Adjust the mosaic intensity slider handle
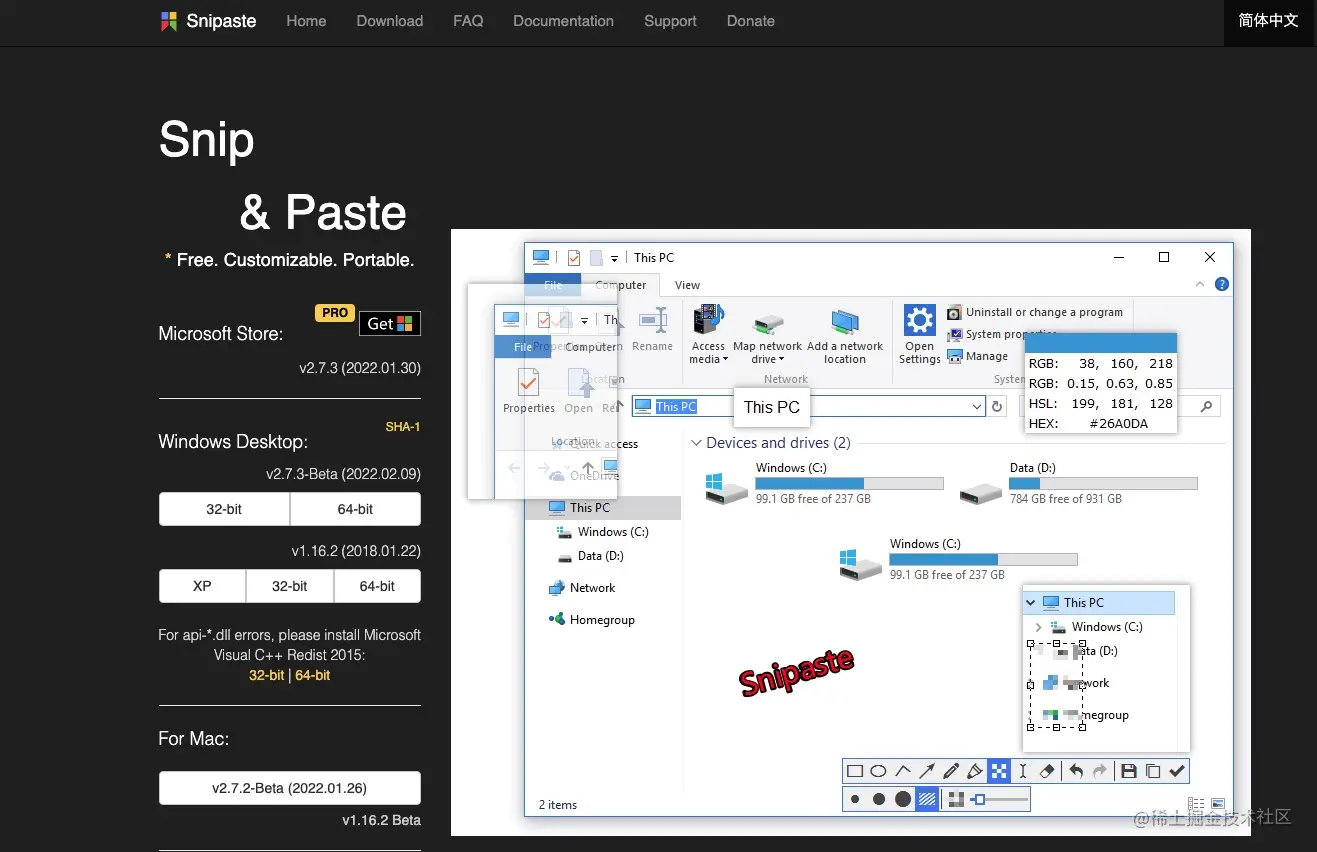1317x852 pixels. (979, 799)
